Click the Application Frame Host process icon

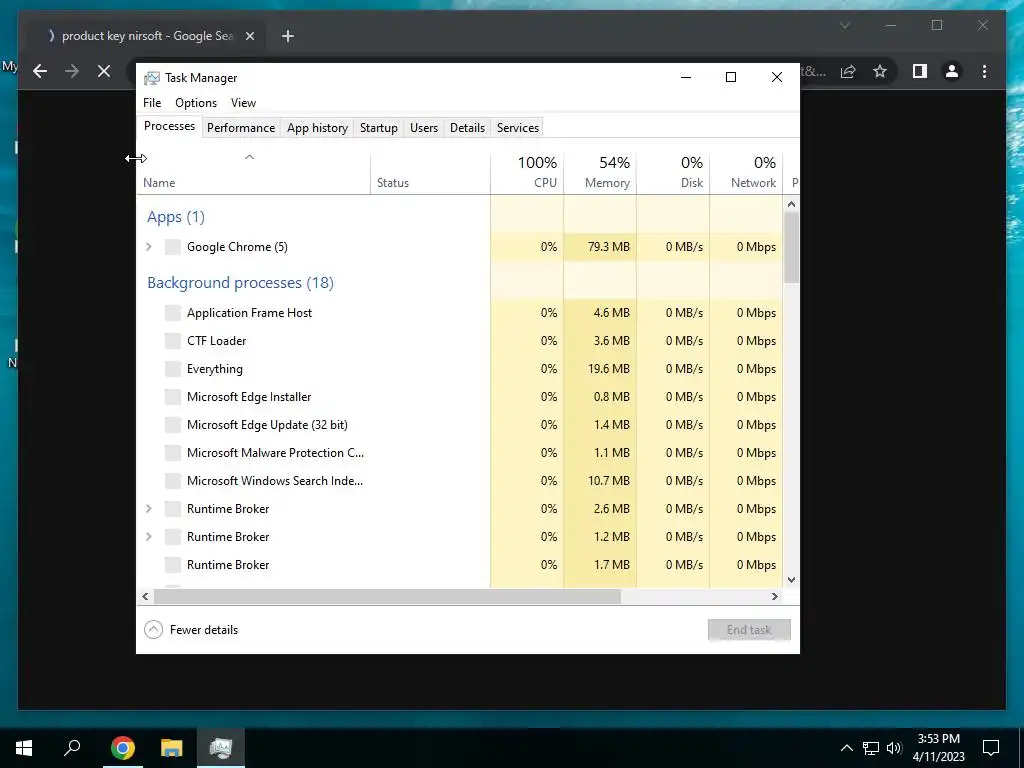pyautogui.click(x=172, y=313)
